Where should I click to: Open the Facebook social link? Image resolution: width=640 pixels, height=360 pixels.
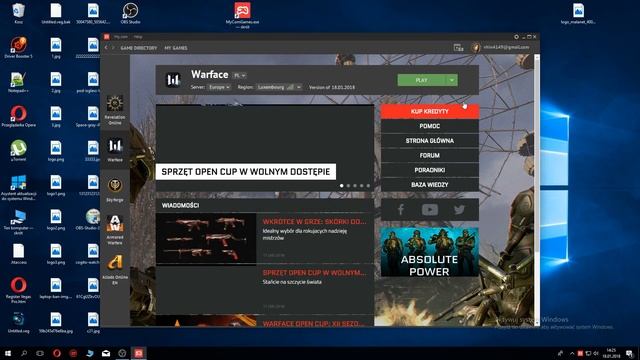(x=401, y=210)
